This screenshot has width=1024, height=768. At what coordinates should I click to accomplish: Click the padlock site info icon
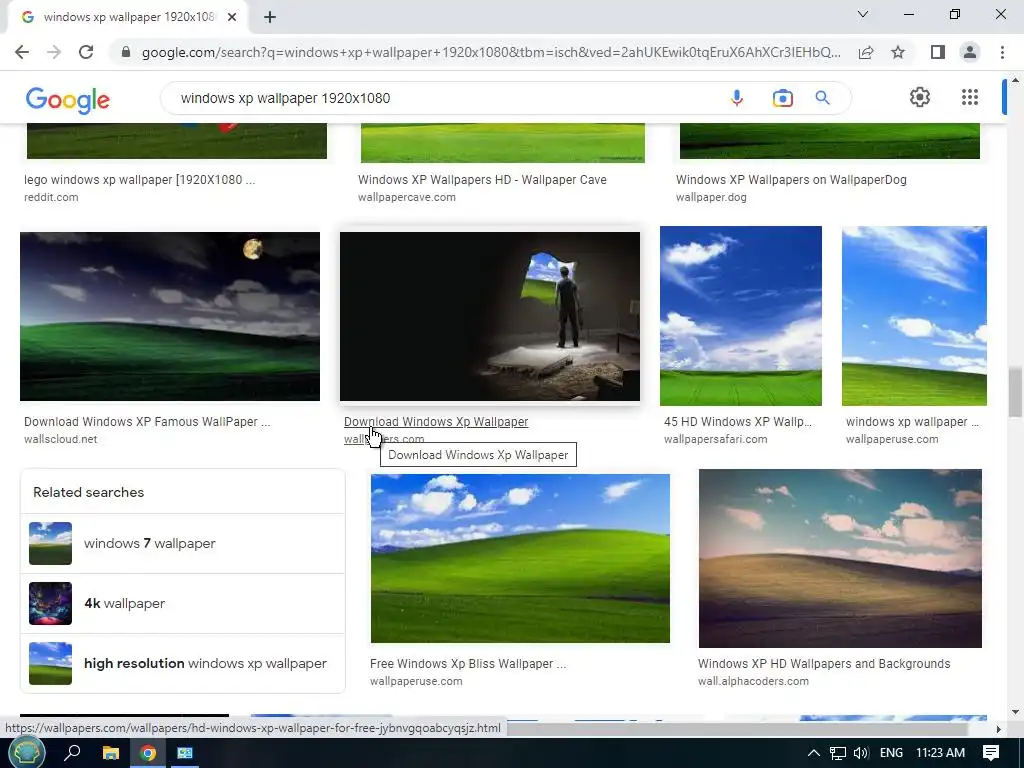[x=126, y=52]
